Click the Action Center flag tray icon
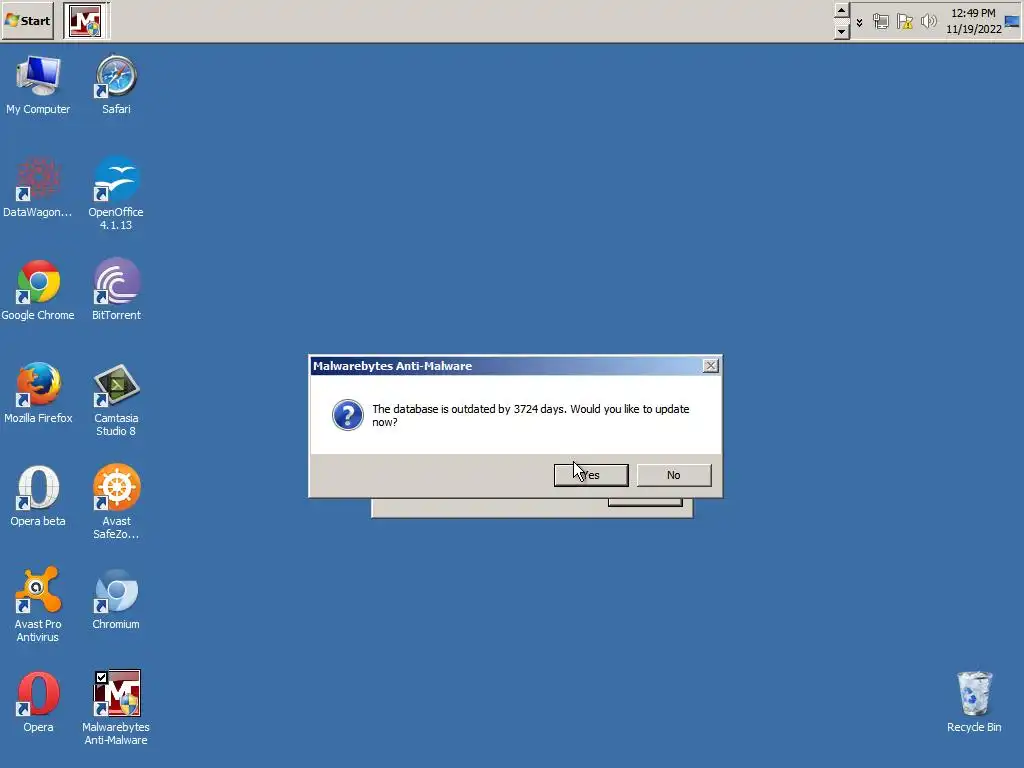 [x=904, y=22]
